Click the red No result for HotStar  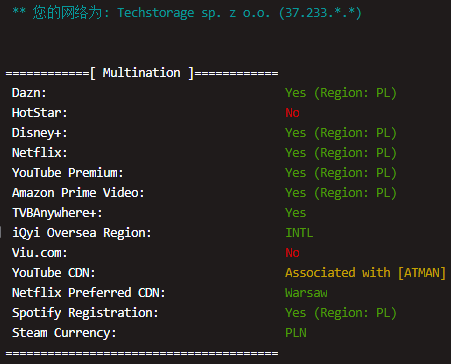tap(292, 113)
